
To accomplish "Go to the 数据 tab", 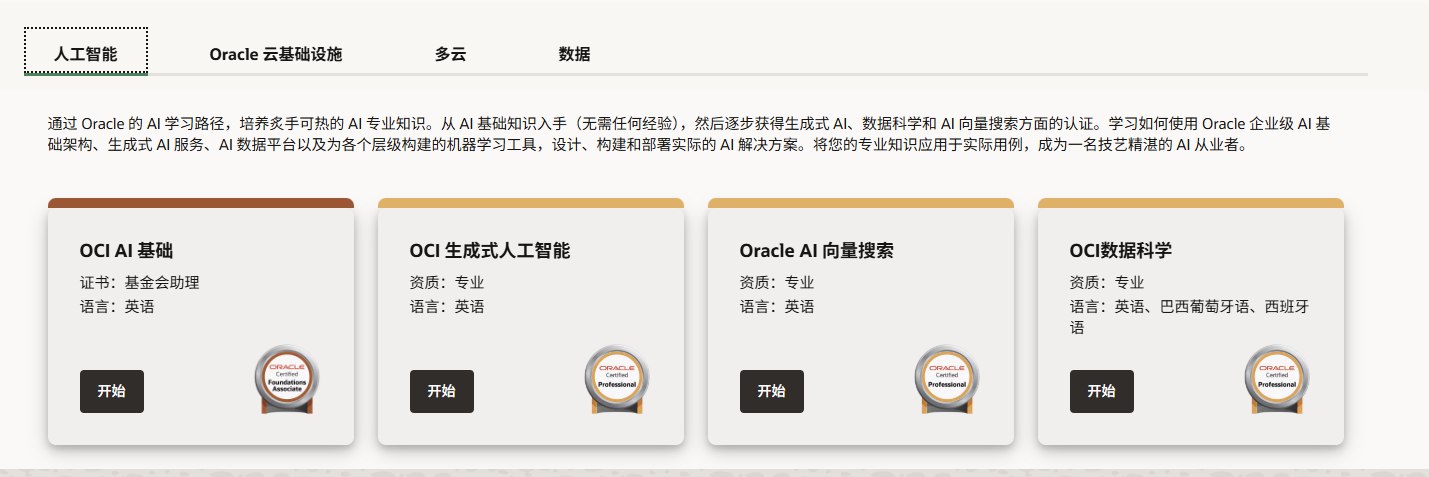I will (x=574, y=54).
